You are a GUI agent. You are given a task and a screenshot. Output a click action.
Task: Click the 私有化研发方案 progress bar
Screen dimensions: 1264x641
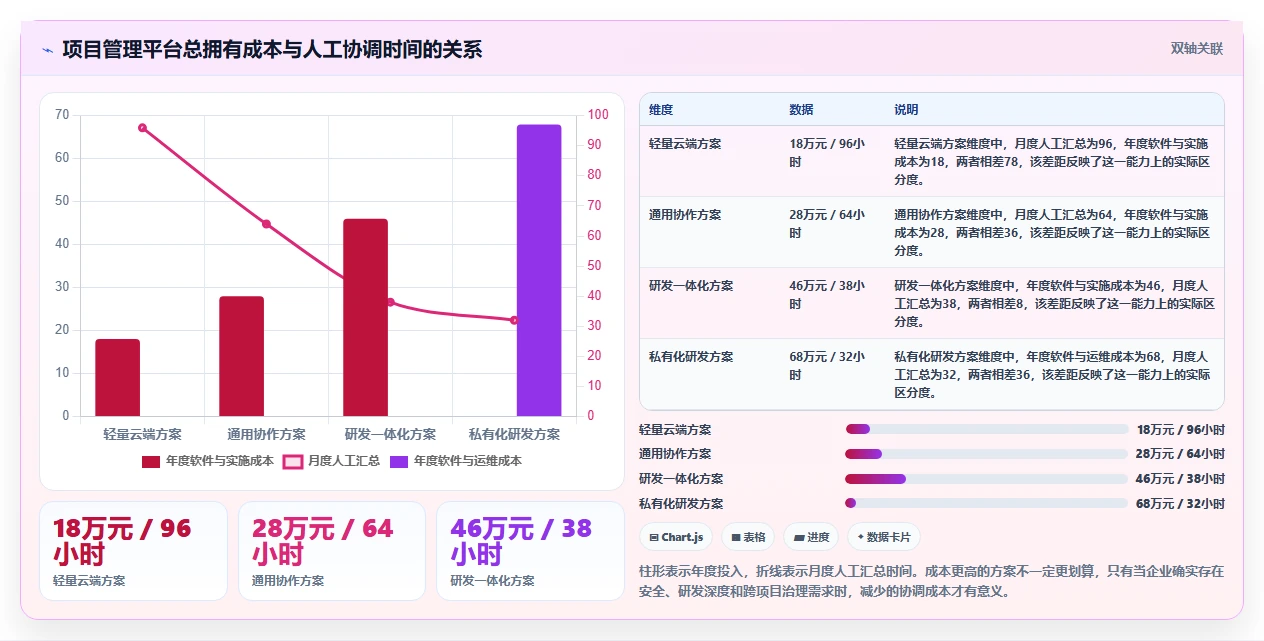tap(987, 503)
